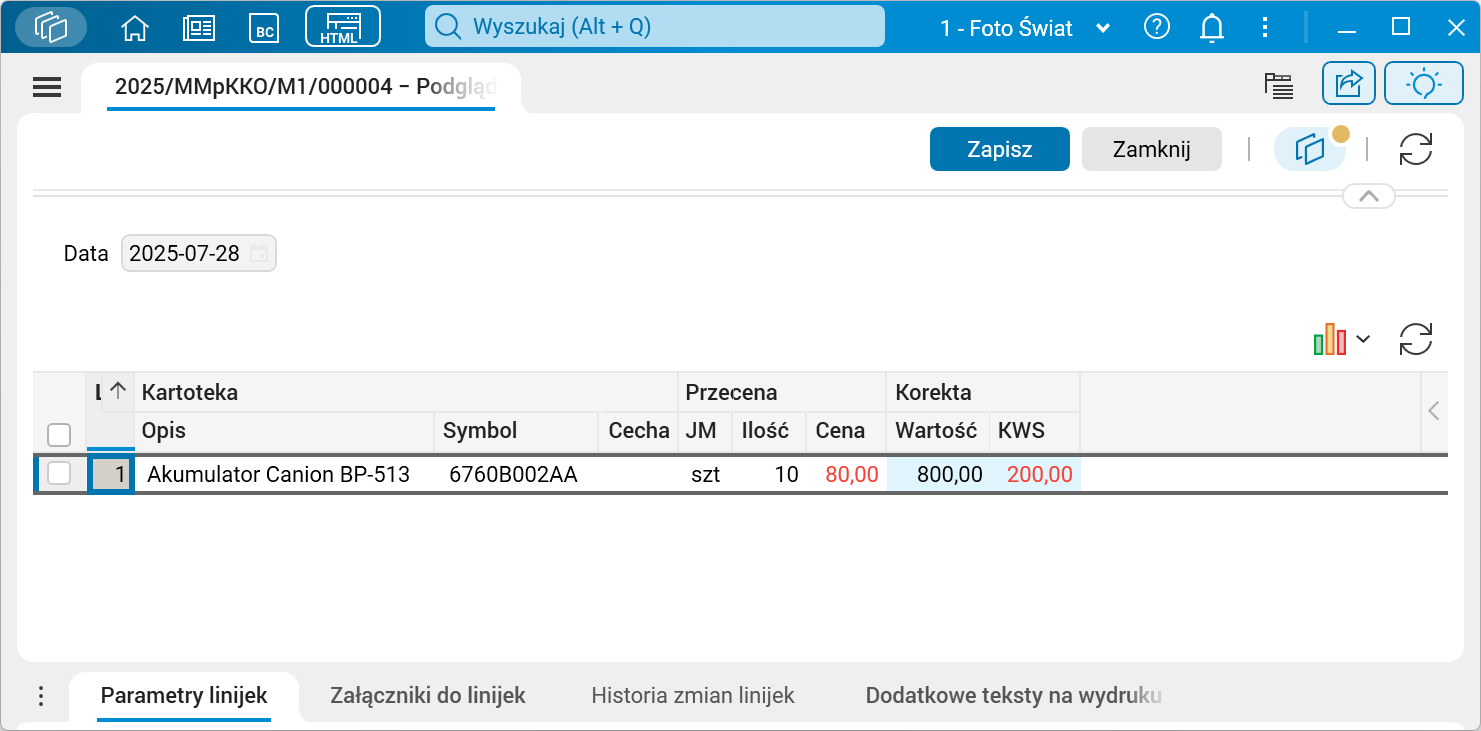Refresh the document with the refresh icon
Viewport: 1481px width, 731px height.
(x=1415, y=148)
